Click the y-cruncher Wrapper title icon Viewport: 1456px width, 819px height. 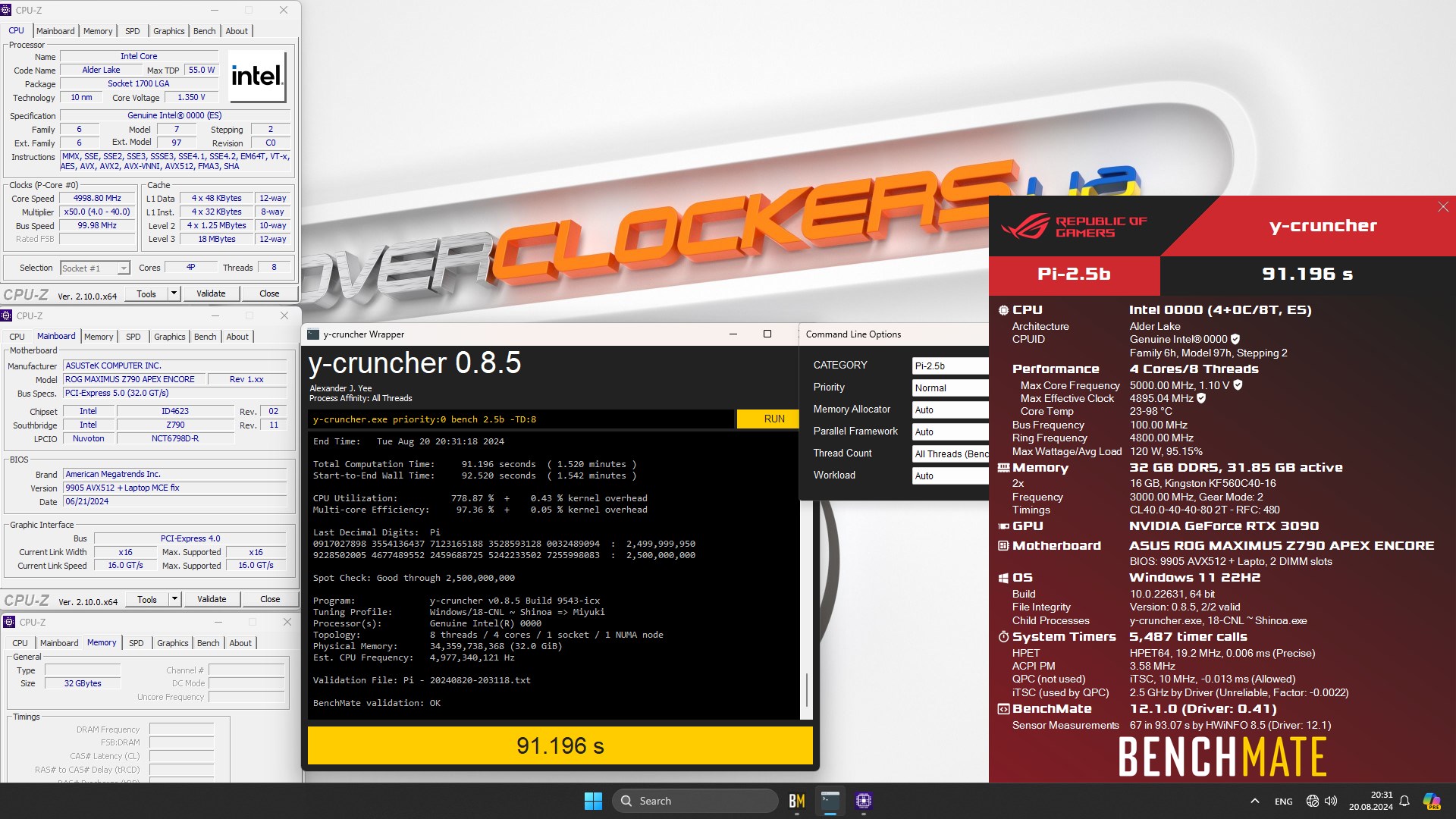[313, 334]
